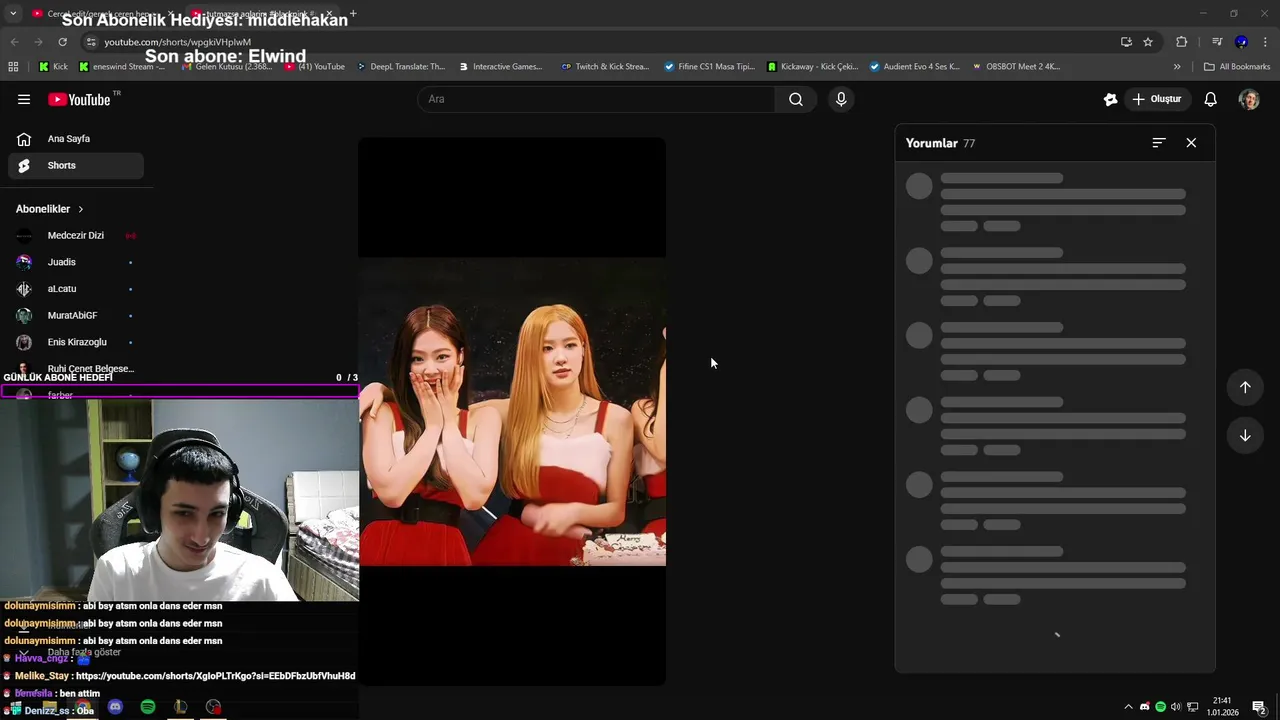Open the Ruhi Çenet Belgese... channel
1280x720 pixels.
(x=76, y=368)
